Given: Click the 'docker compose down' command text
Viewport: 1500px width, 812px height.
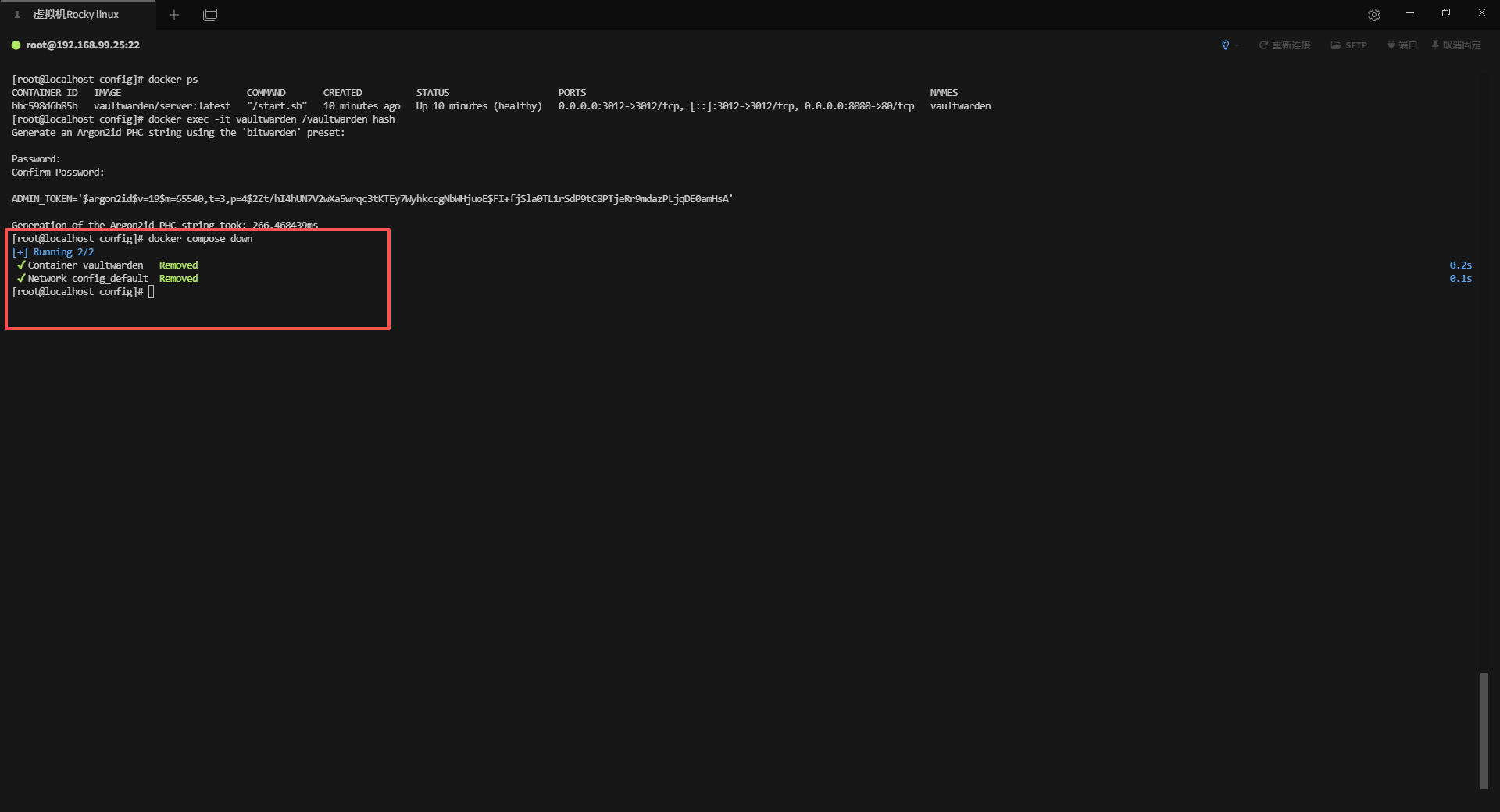Looking at the screenshot, I should coord(200,239).
